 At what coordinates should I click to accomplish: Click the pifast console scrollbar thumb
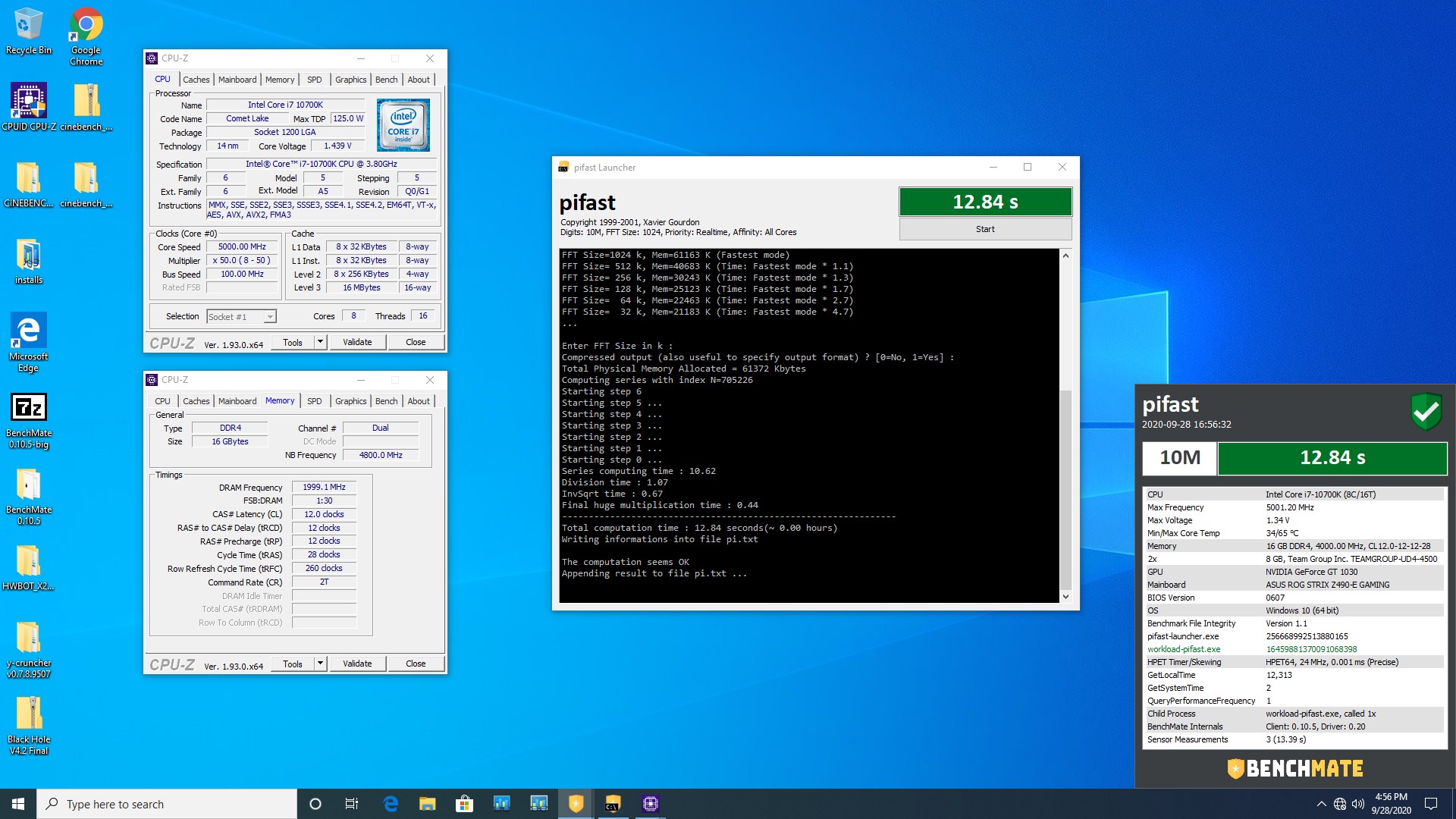tap(1065, 489)
